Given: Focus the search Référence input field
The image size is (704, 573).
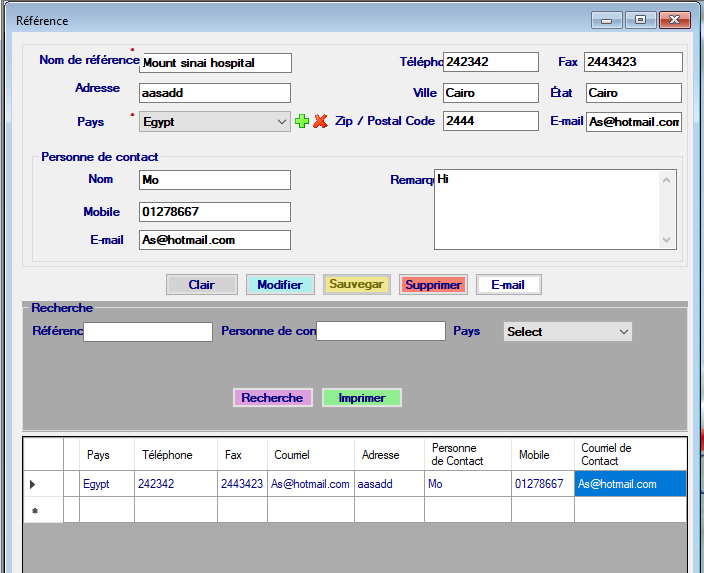Looking at the screenshot, I should (148, 331).
